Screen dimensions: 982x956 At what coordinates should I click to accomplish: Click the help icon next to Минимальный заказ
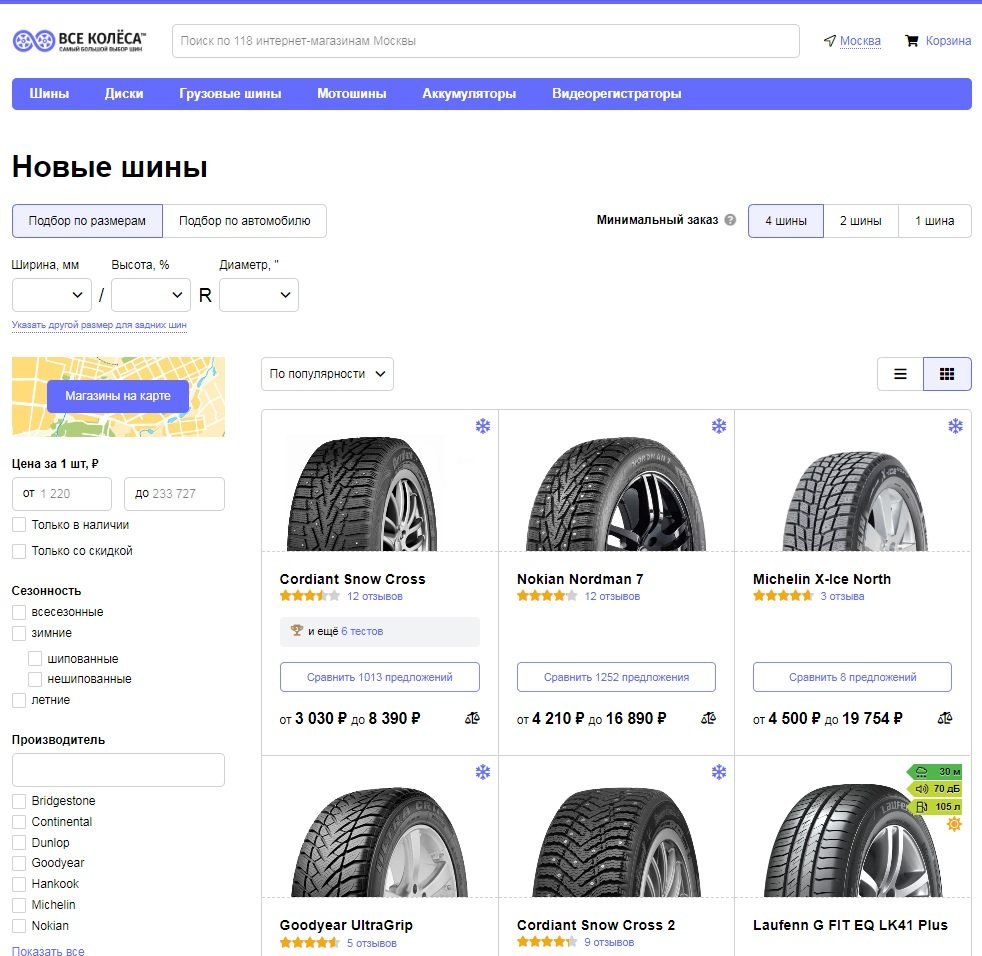point(730,220)
